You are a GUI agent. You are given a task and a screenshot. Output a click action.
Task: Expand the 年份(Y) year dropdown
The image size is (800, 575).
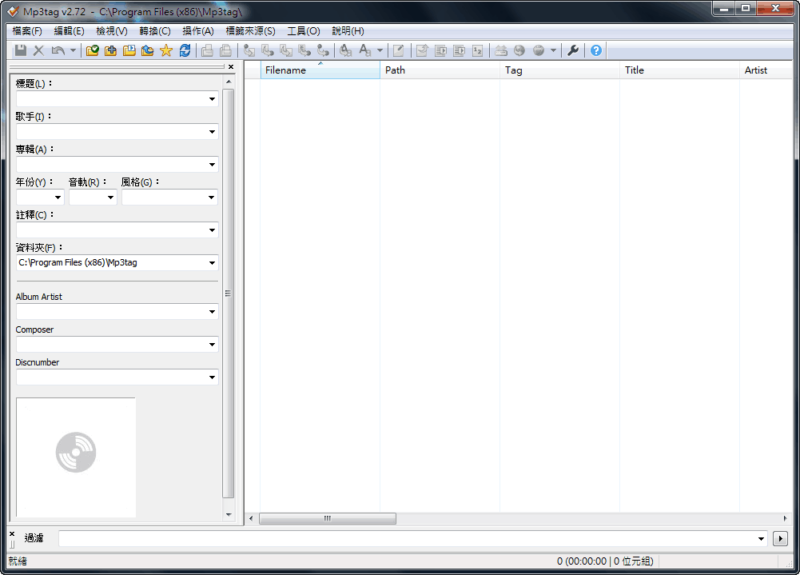pyautogui.click(x=58, y=197)
